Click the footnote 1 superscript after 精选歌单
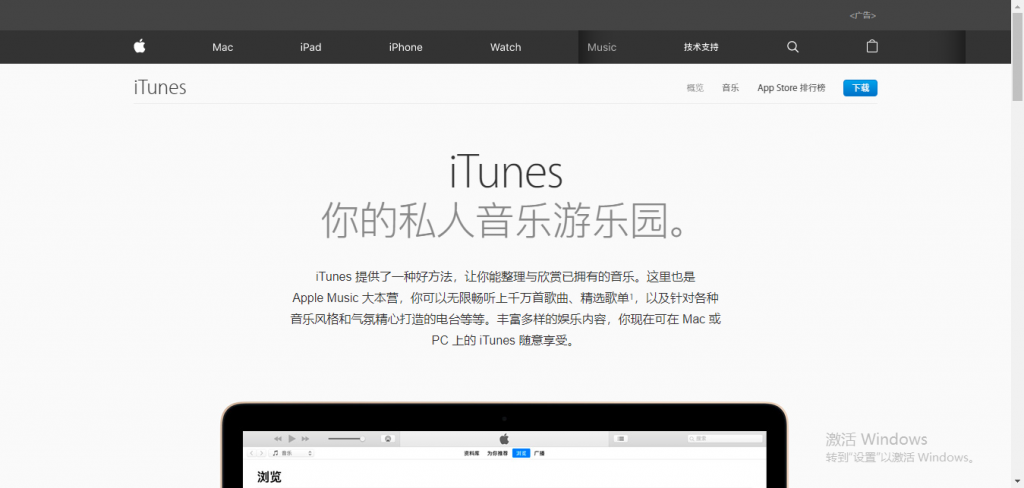 pyautogui.click(x=632, y=295)
